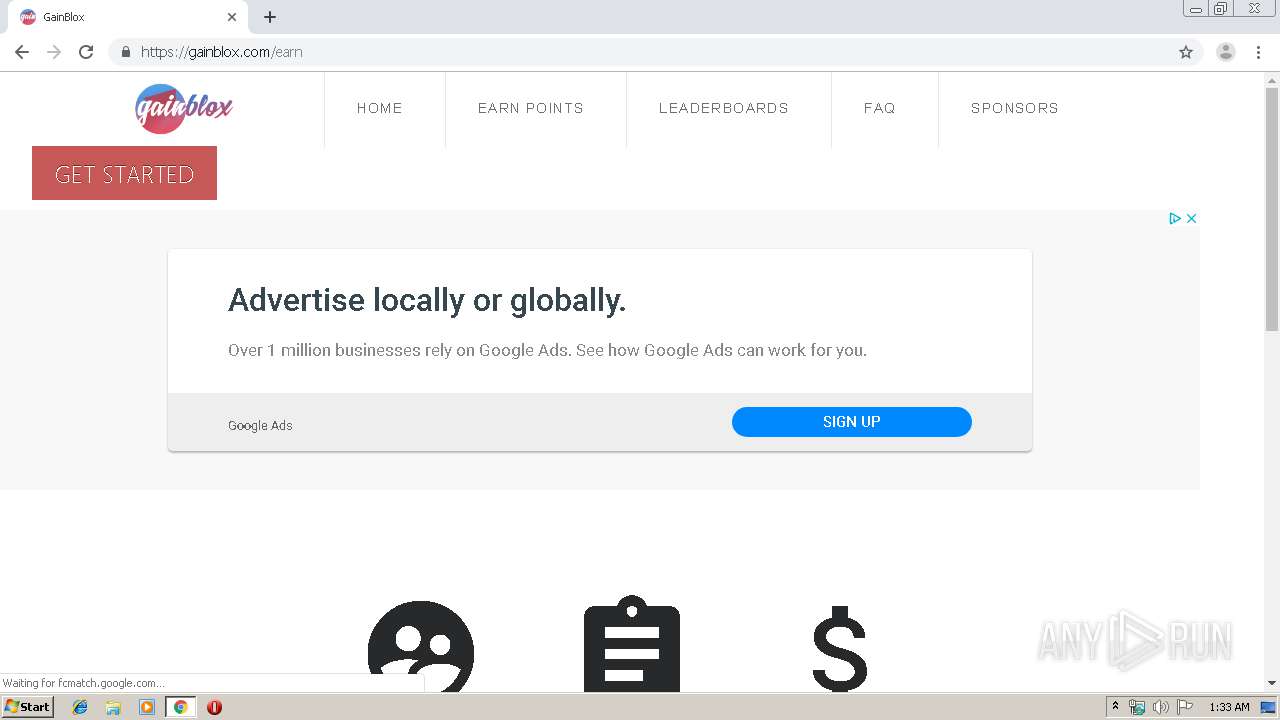Click the clipboard survey icon

[632, 644]
